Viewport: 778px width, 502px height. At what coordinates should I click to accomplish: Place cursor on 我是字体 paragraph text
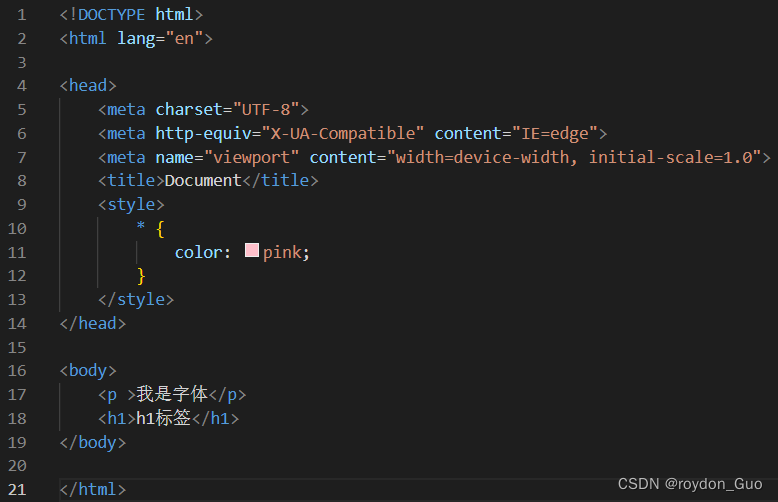(172, 394)
